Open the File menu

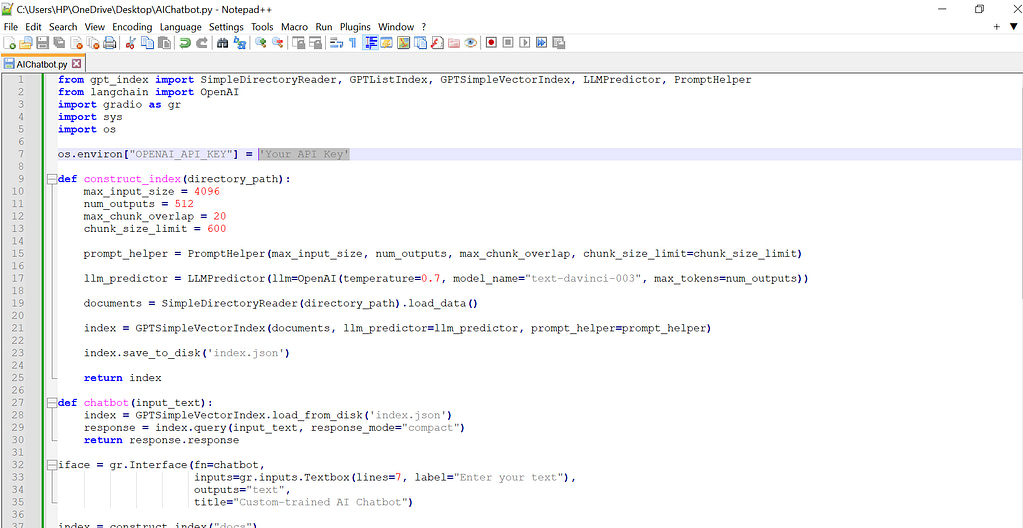[x=10, y=27]
